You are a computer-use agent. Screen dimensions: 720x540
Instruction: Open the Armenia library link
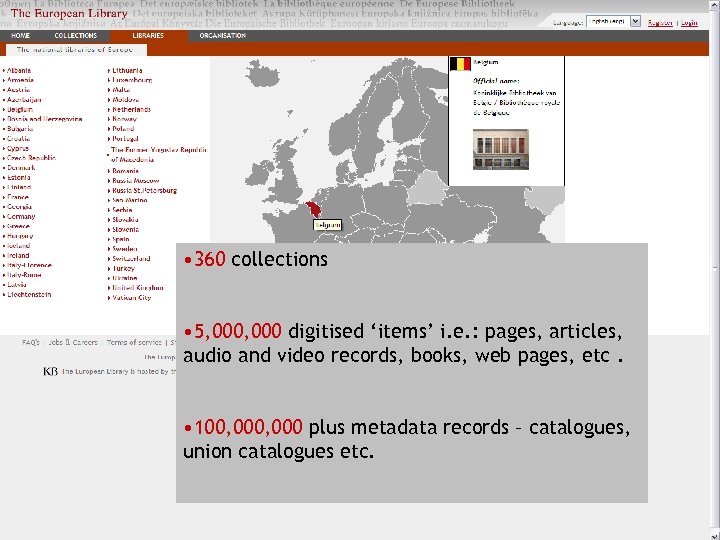[x=20, y=80]
